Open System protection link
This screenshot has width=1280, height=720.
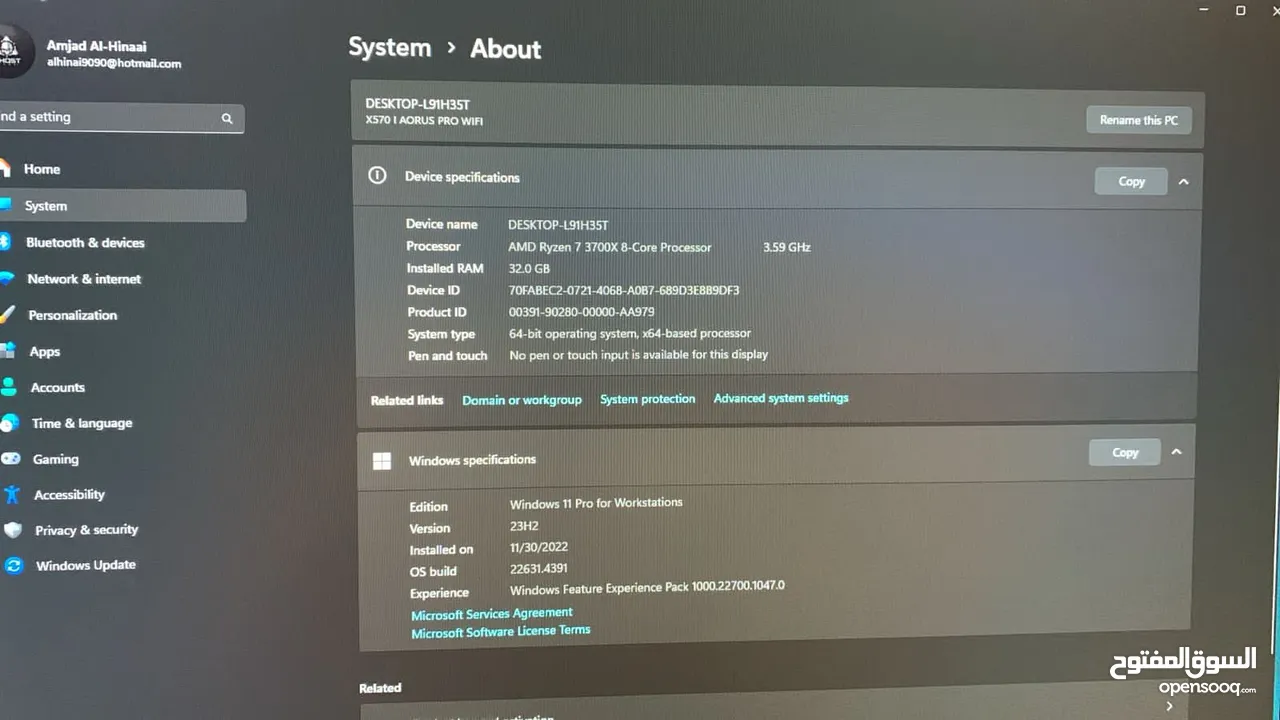click(x=647, y=399)
